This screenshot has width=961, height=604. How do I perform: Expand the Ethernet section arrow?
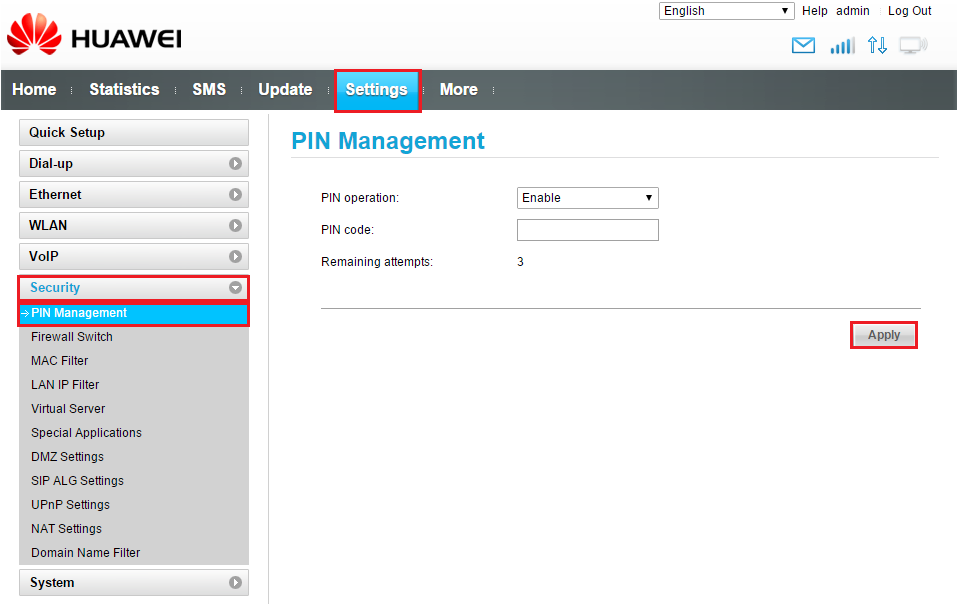click(235, 194)
